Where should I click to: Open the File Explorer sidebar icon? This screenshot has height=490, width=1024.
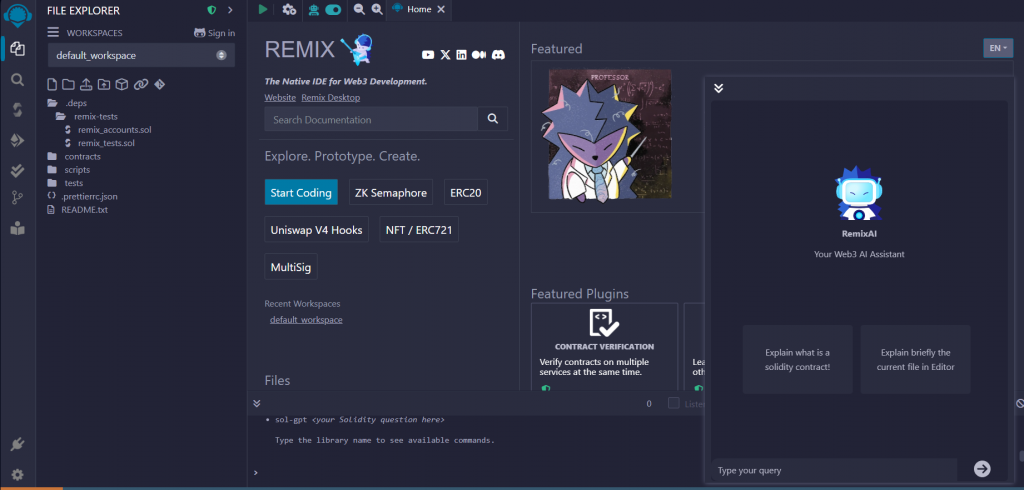[18, 48]
